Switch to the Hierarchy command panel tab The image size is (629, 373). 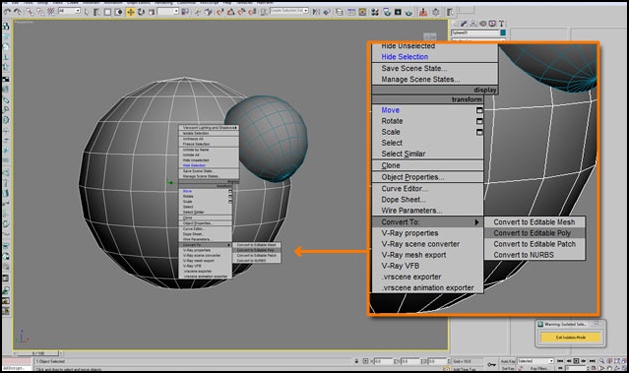[x=473, y=23]
